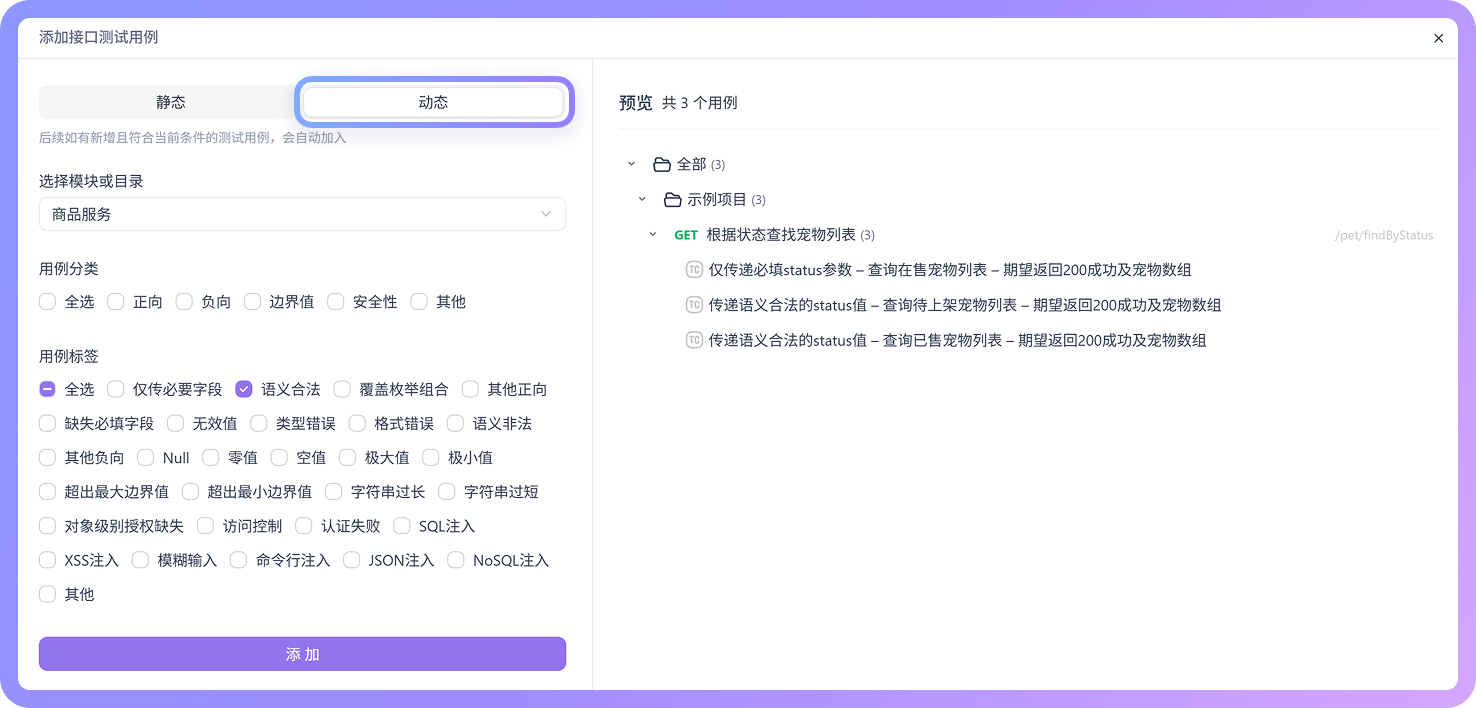Toggle the 全选 tag checkbox under 用例标签

(47, 389)
